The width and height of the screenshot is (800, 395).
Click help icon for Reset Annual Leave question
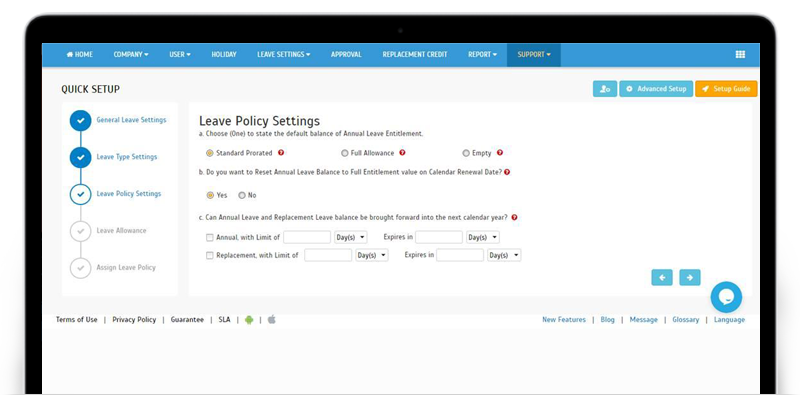(x=507, y=172)
